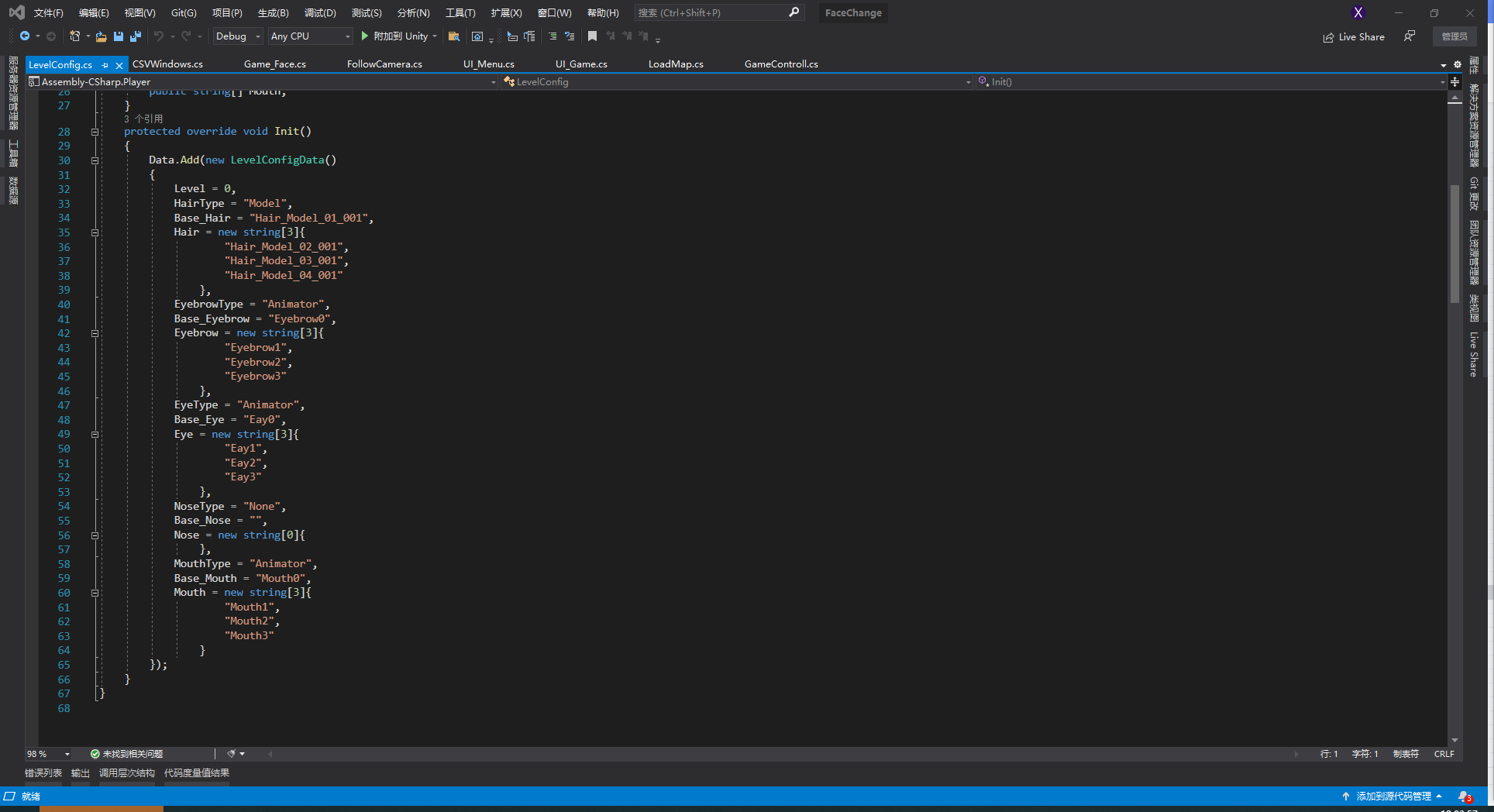Open the Any CPU platform dropdown
This screenshot has width=1494, height=812.
click(x=310, y=36)
